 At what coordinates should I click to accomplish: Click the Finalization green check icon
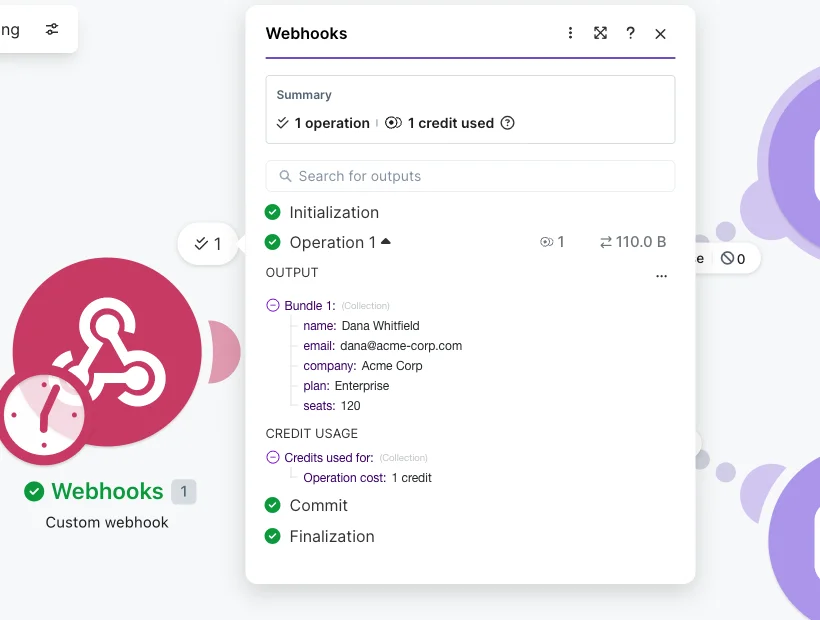(272, 536)
